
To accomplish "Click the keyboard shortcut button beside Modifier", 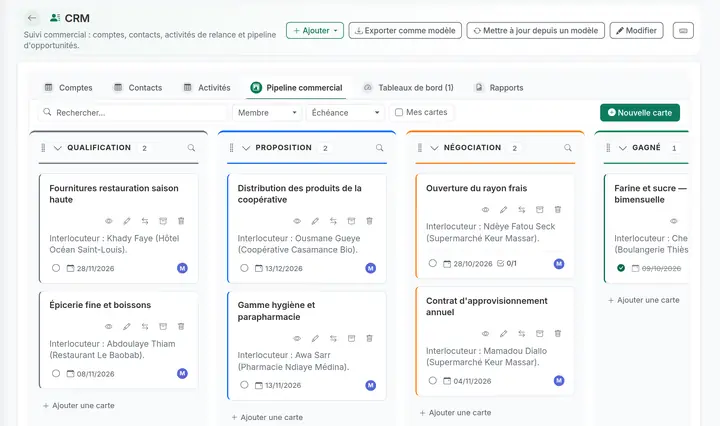I will pos(683,30).
